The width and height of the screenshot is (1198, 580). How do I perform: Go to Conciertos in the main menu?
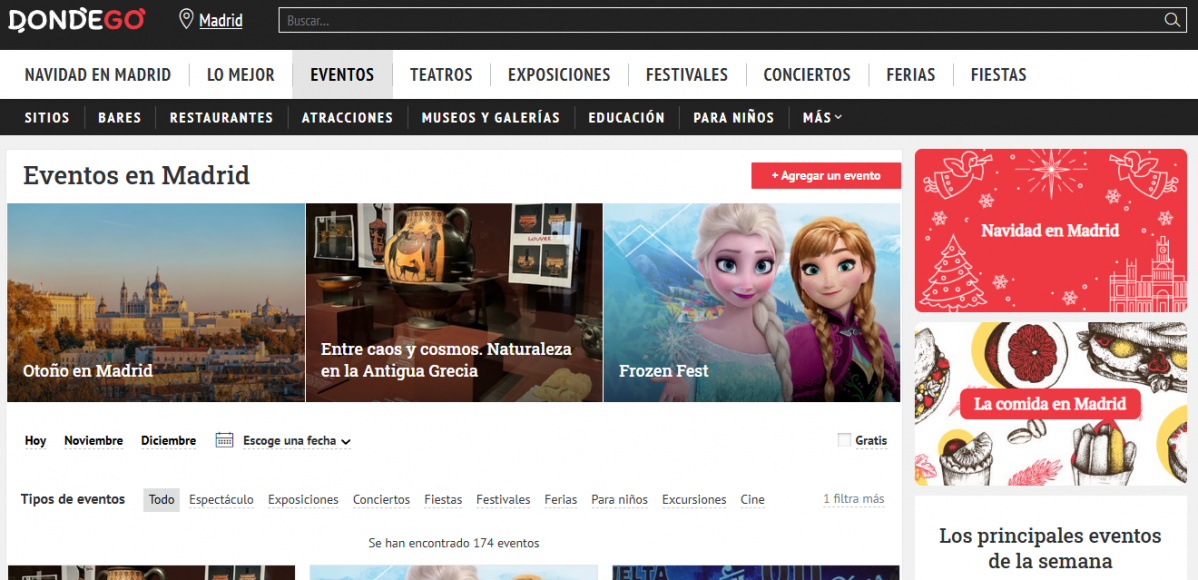(807, 75)
